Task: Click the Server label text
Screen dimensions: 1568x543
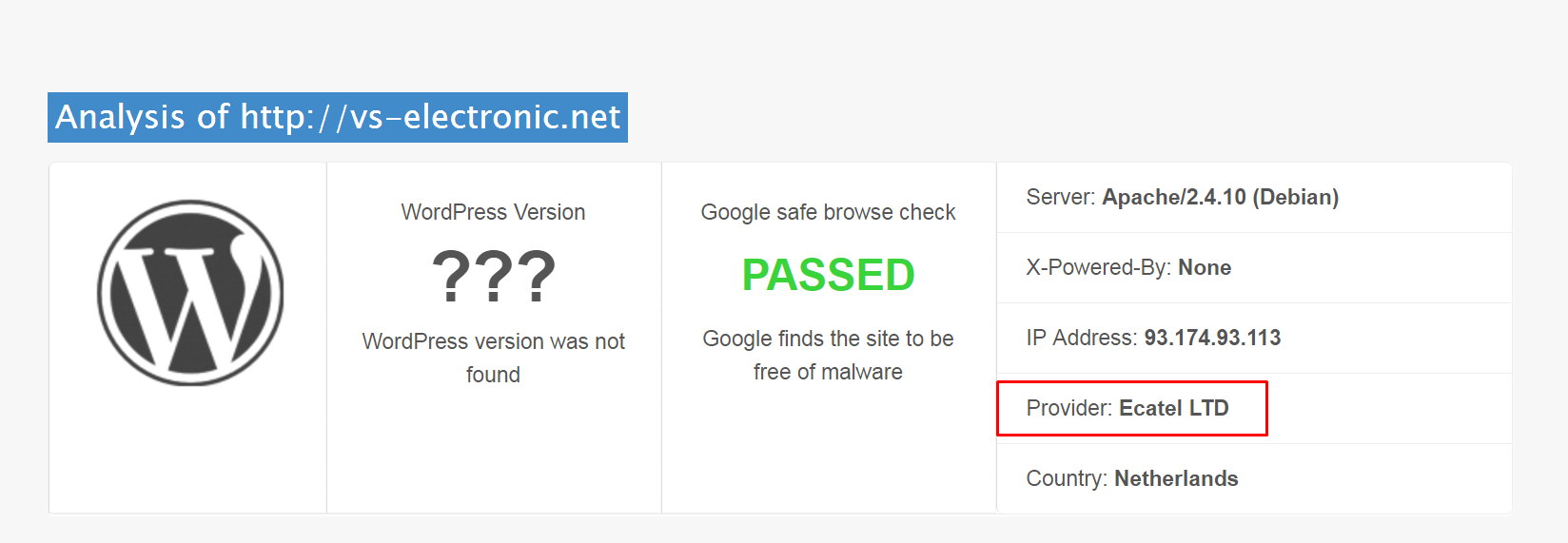Action: (1061, 197)
